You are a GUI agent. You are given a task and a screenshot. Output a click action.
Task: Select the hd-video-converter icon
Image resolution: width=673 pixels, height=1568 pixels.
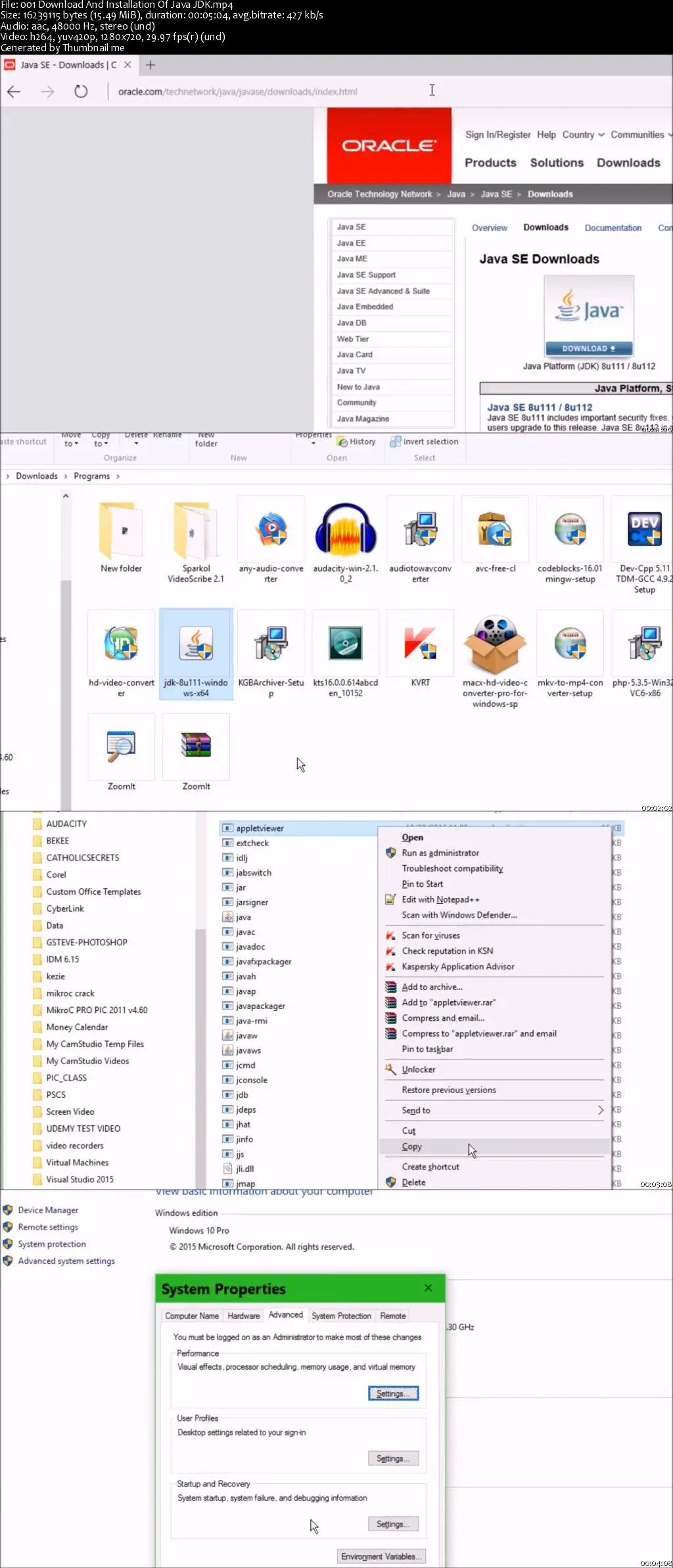(x=122, y=643)
